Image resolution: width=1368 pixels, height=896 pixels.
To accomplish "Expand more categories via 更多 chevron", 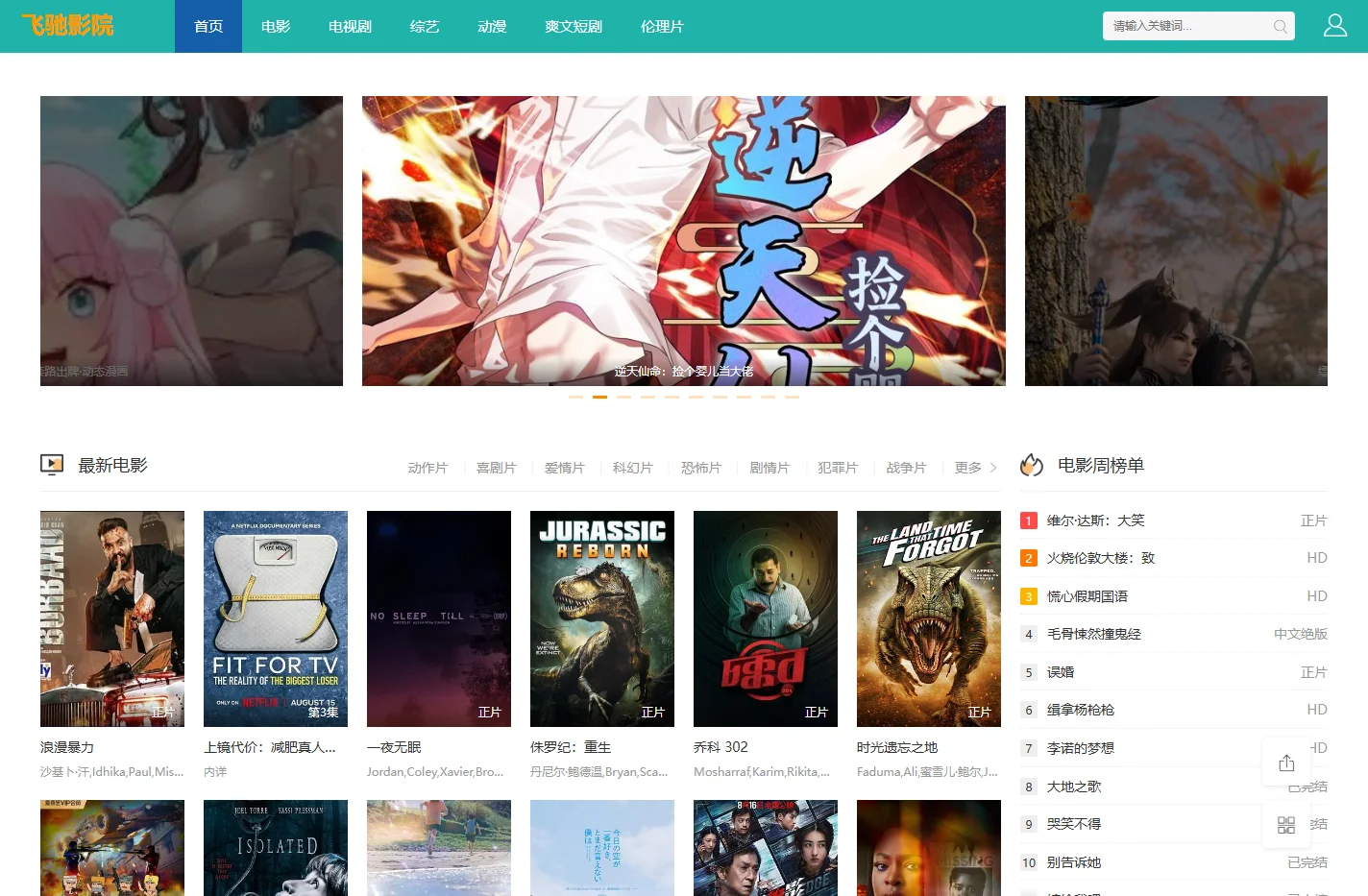I will coord(993,468).
